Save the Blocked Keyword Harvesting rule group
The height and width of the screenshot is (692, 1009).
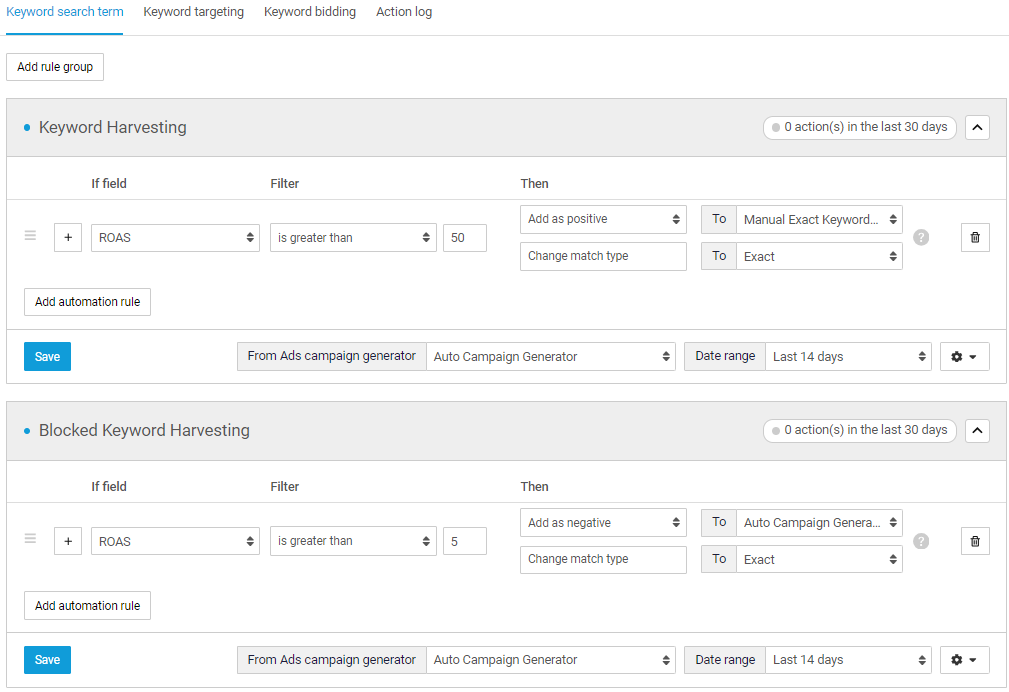point(47,660)
